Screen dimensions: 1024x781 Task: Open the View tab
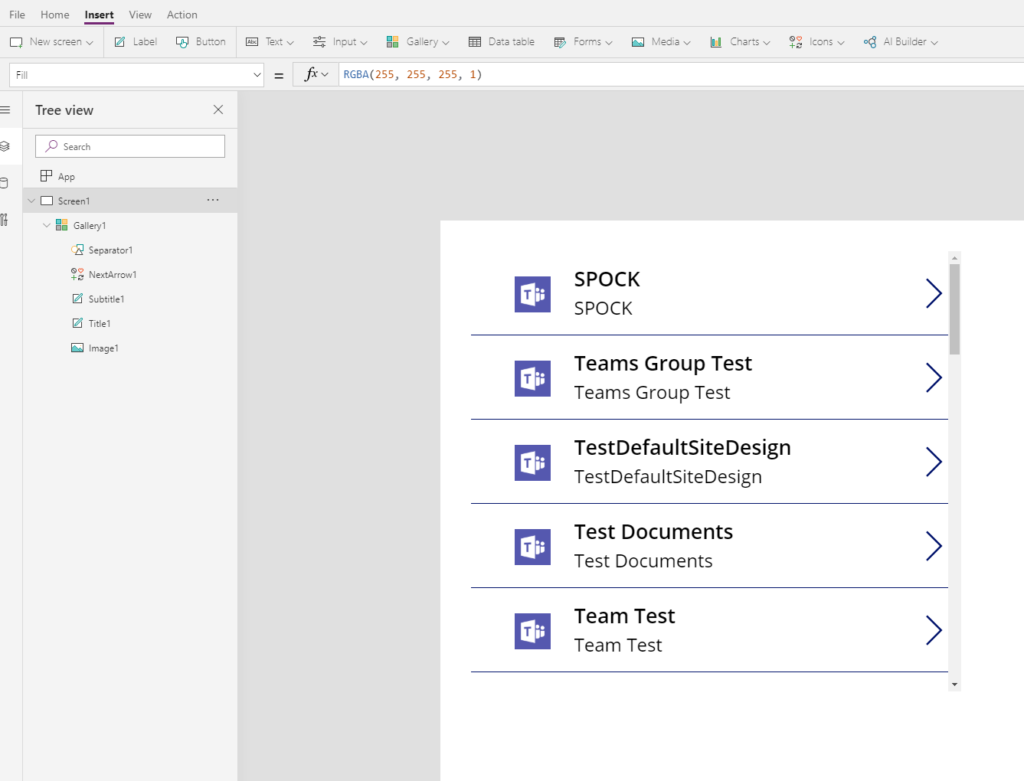[x=140, y=14]
